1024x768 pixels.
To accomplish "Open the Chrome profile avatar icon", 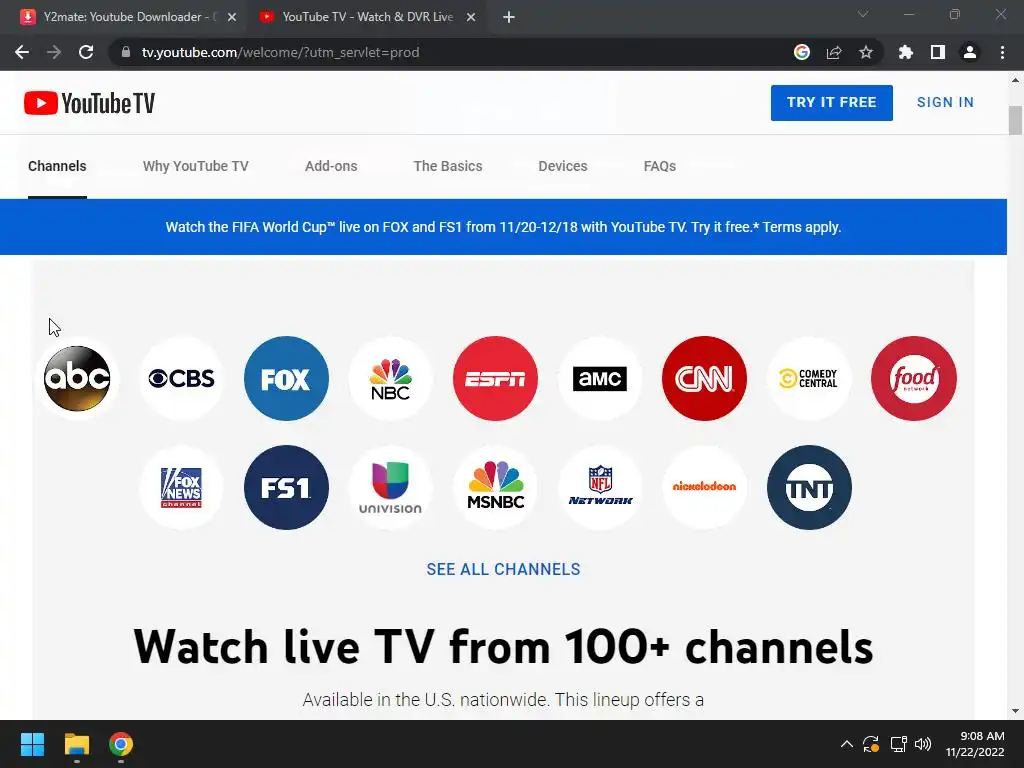I will (x=970, y=52).
